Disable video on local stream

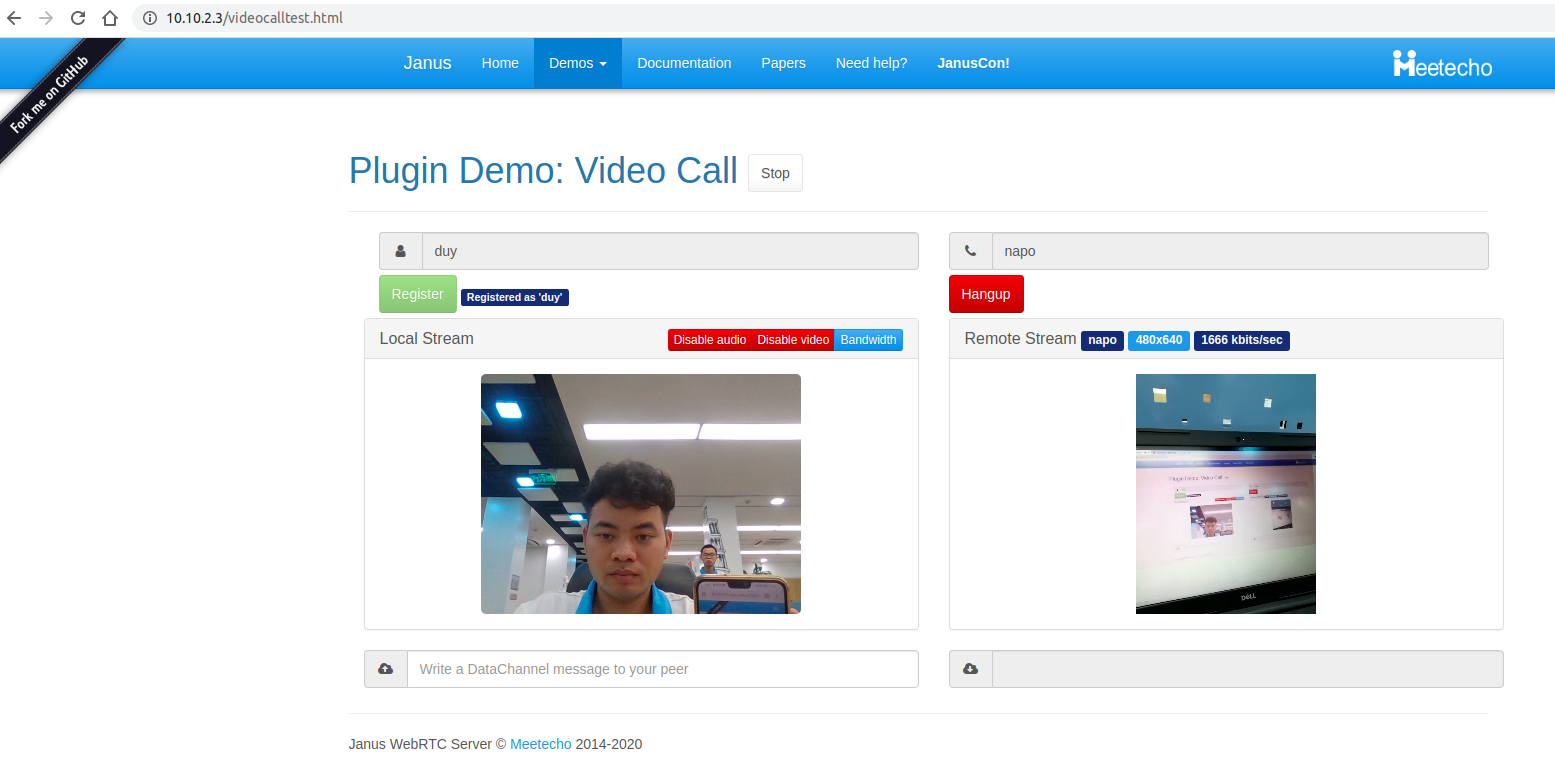(x=792, y=340)
